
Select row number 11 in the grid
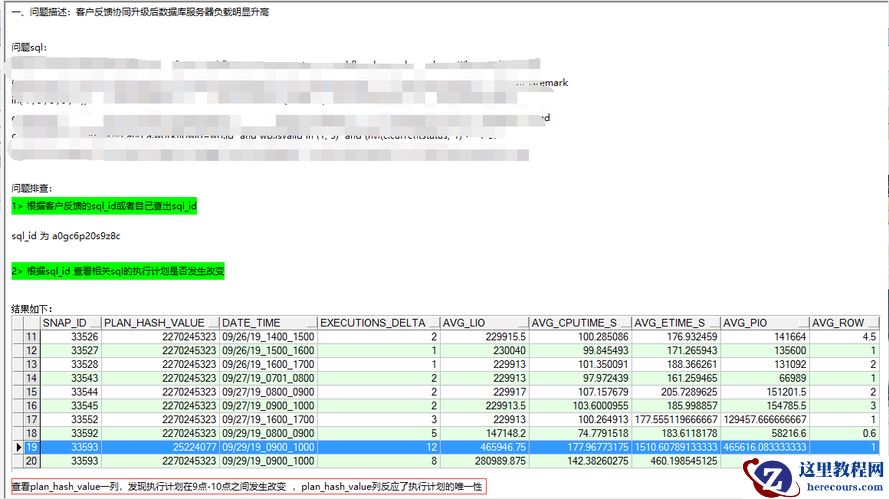click(31, 337)
